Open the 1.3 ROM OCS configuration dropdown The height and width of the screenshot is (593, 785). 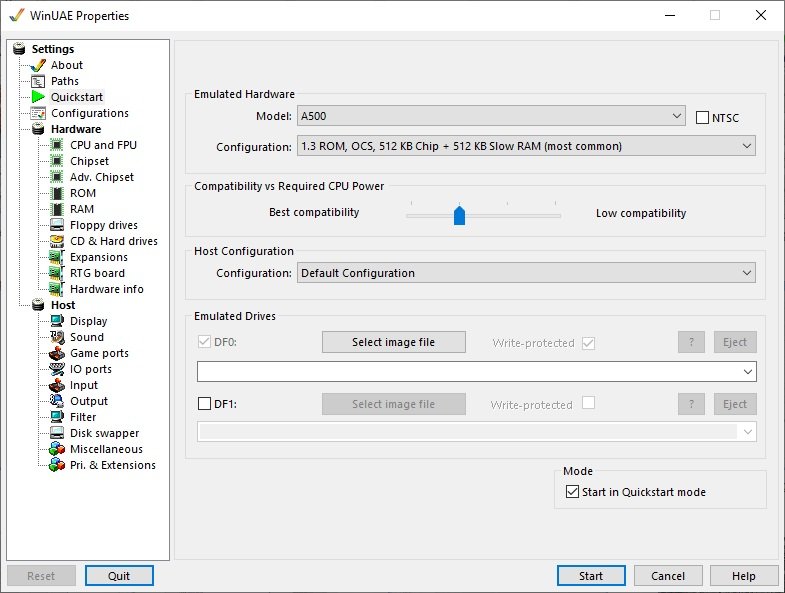[x=526, y=146]
